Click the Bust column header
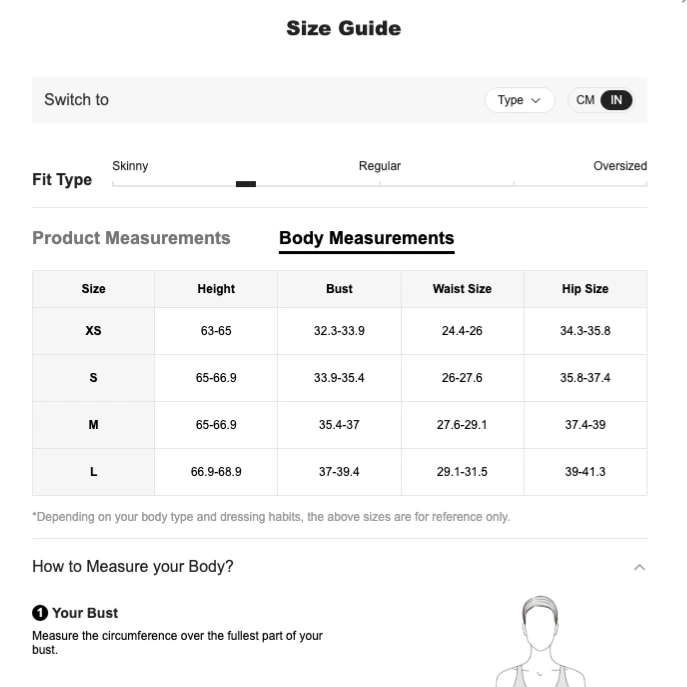 pos(339,289)
